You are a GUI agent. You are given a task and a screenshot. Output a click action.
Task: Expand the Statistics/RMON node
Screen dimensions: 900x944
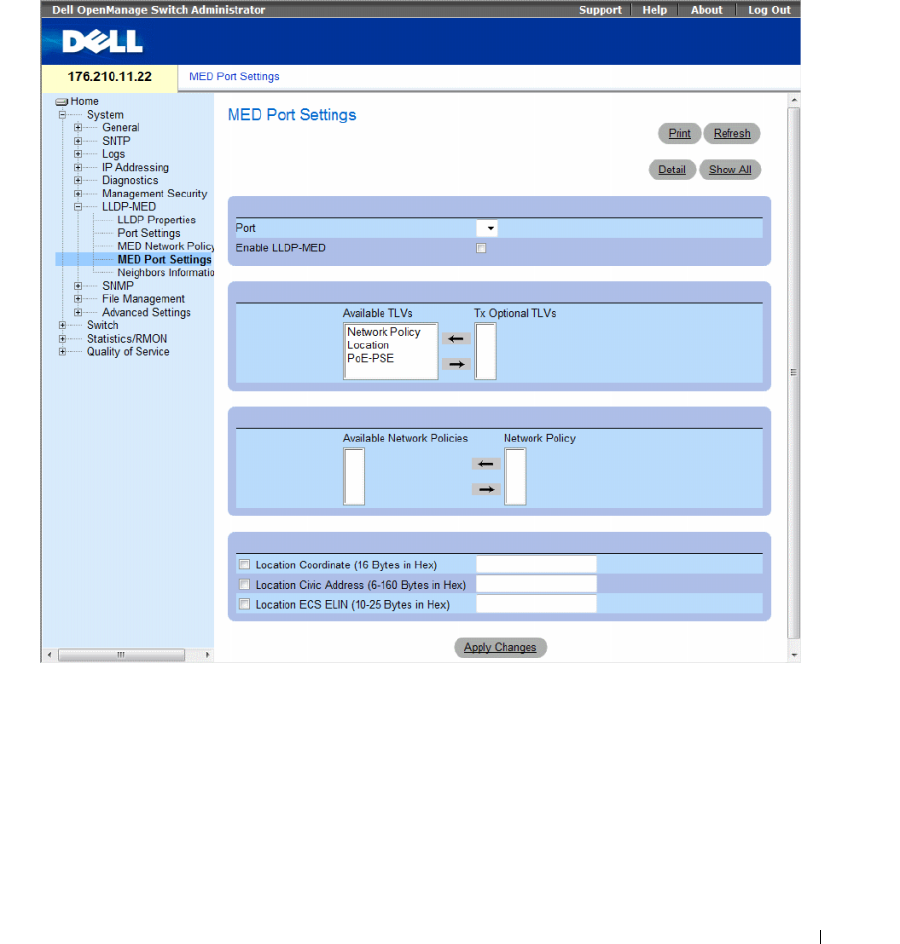pos(62,339)
